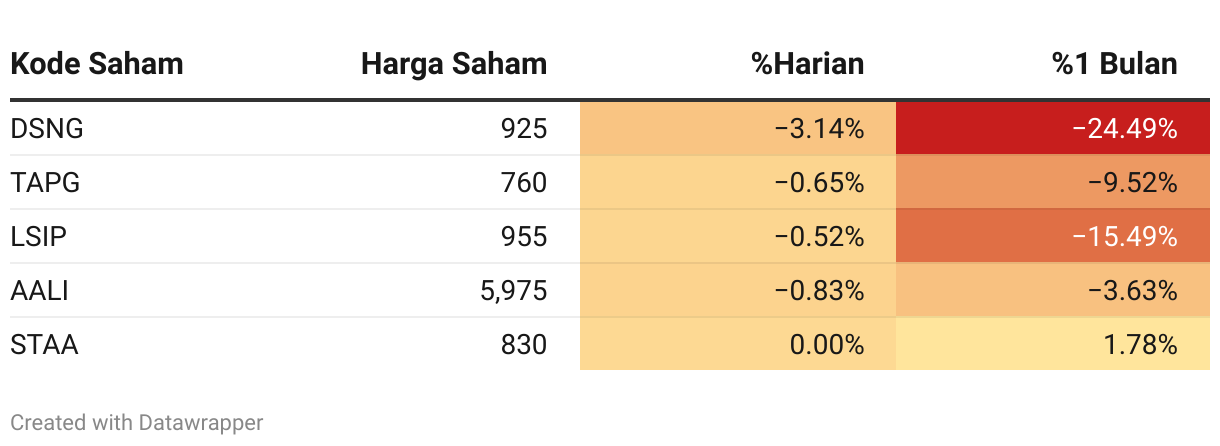1220x446 pixels.
Task: Click the -9.52% monthly change cell
Action: click(1053, 183)
